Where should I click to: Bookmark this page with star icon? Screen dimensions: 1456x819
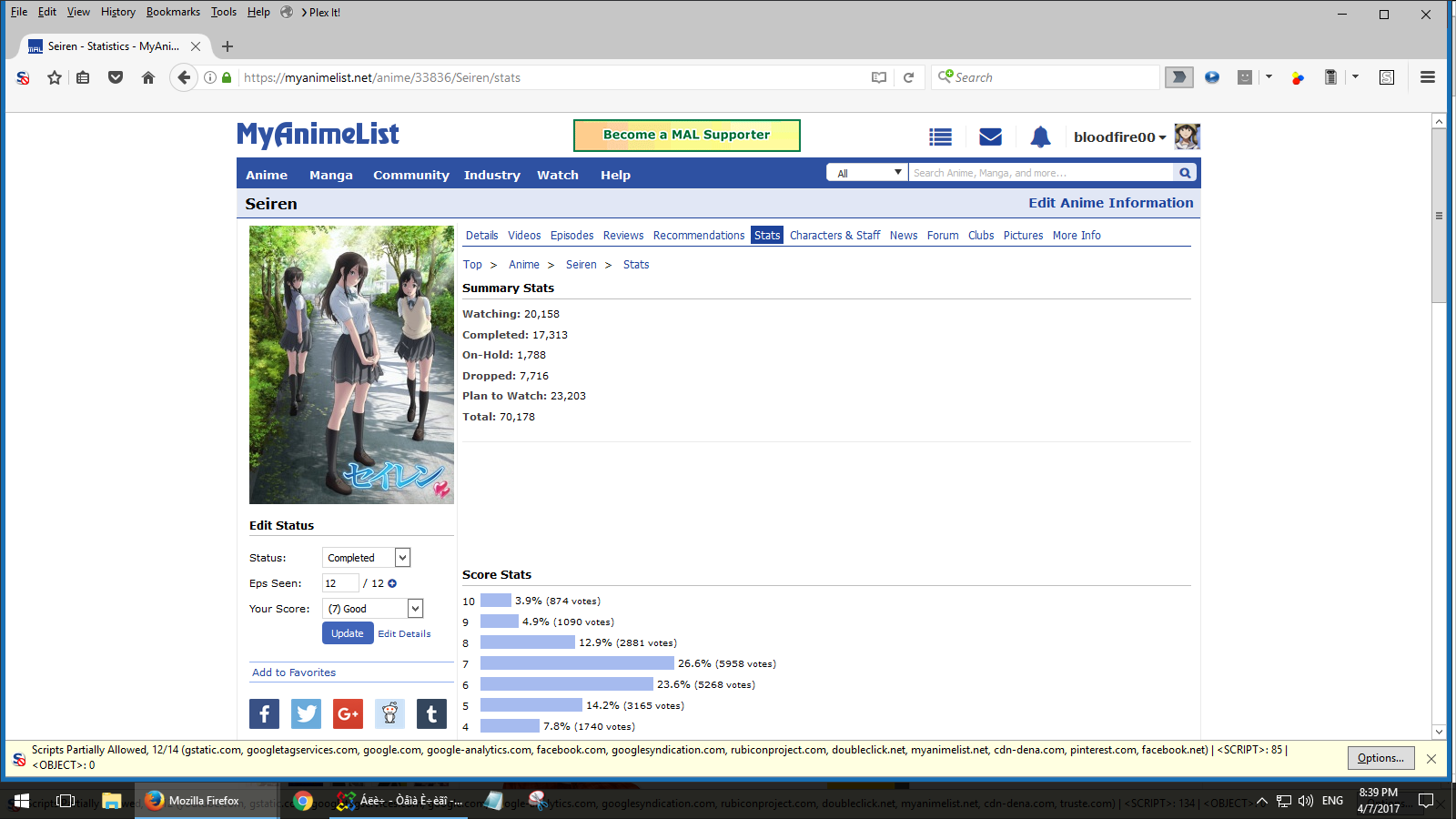[55, 78]
